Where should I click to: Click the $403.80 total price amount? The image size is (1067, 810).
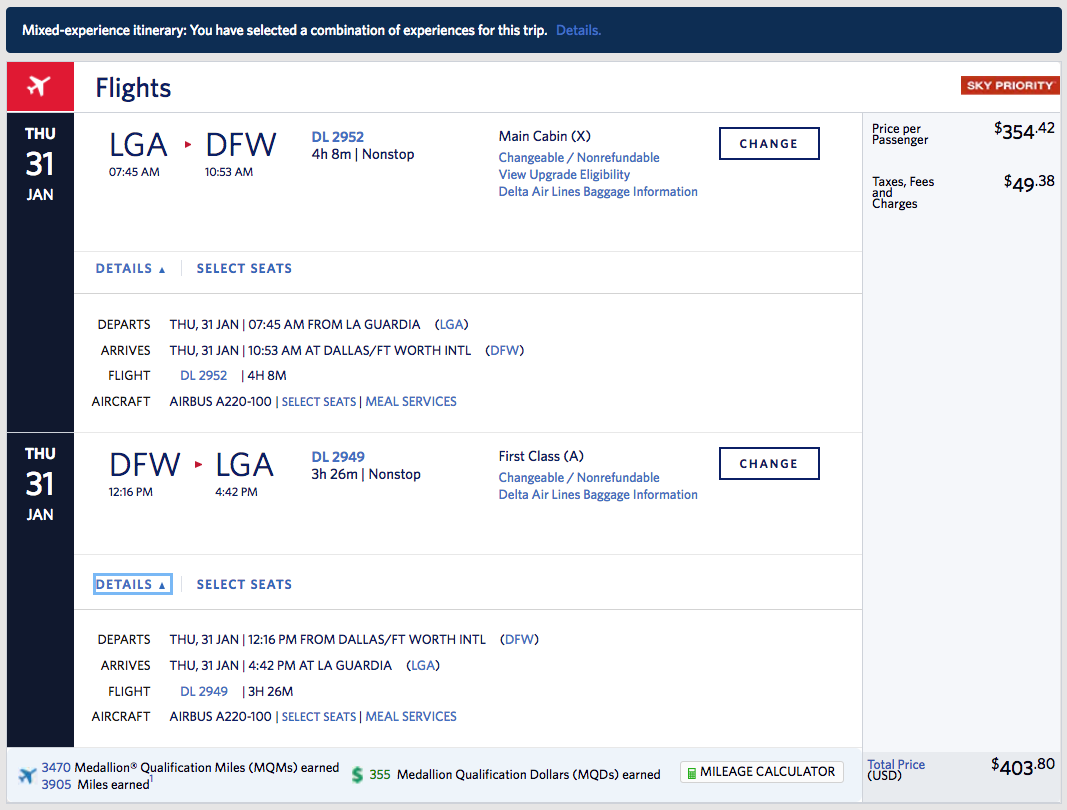pos(1023,766)
